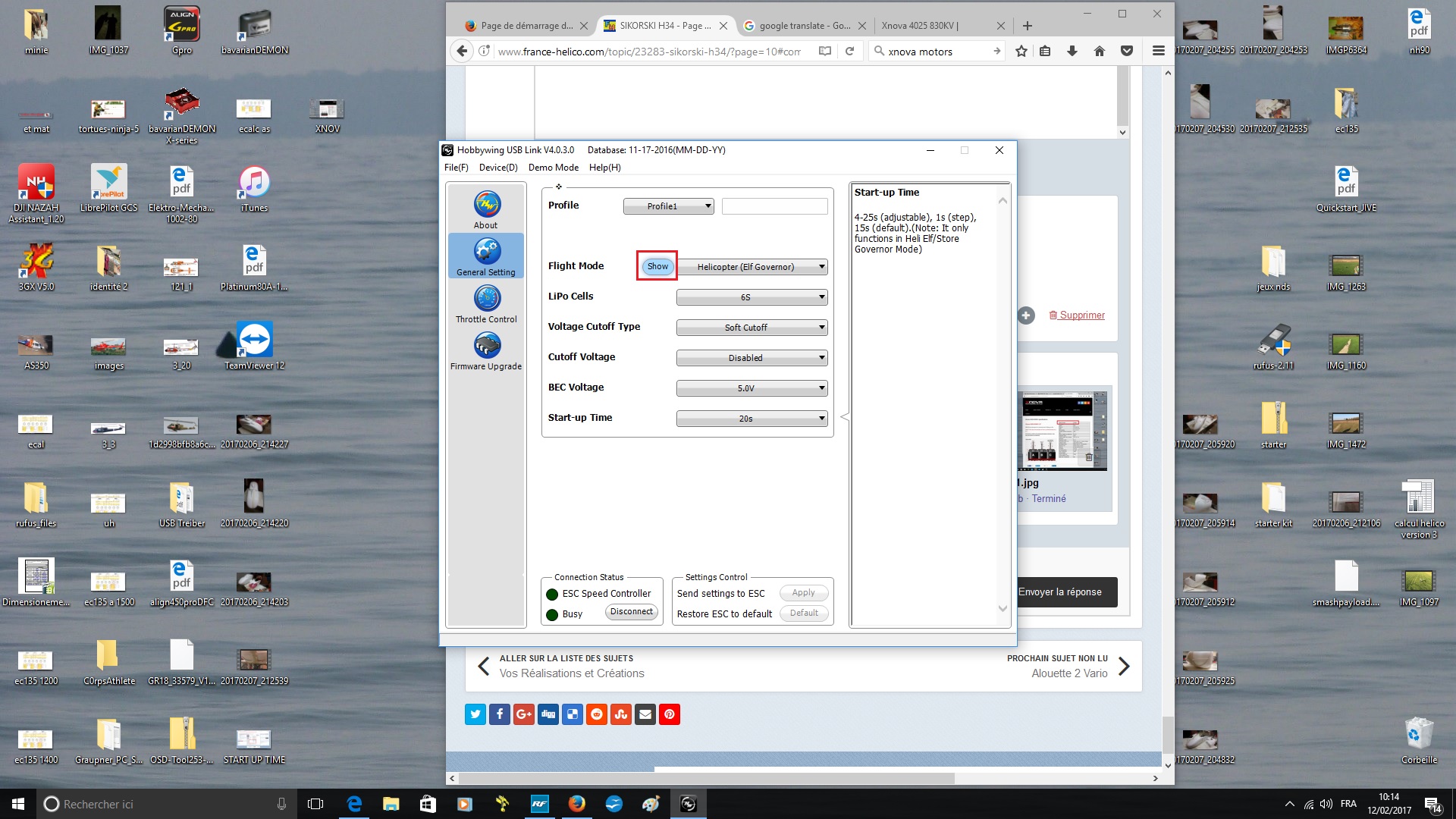
Task: Open the Device(D) menu
Action: click(x=498, y=168)
